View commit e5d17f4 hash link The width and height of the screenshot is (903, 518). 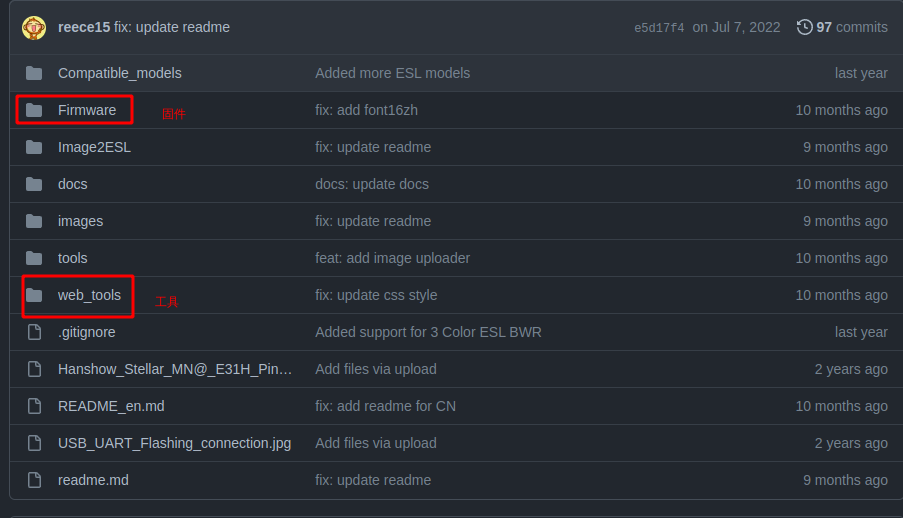pyautogui.click(x=659, y=28)
